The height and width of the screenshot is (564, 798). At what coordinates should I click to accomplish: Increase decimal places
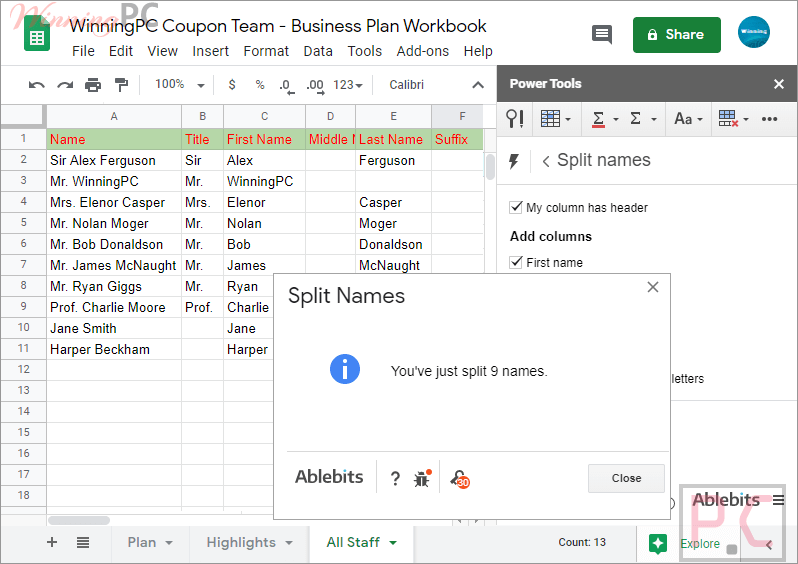tap(315, 86)
